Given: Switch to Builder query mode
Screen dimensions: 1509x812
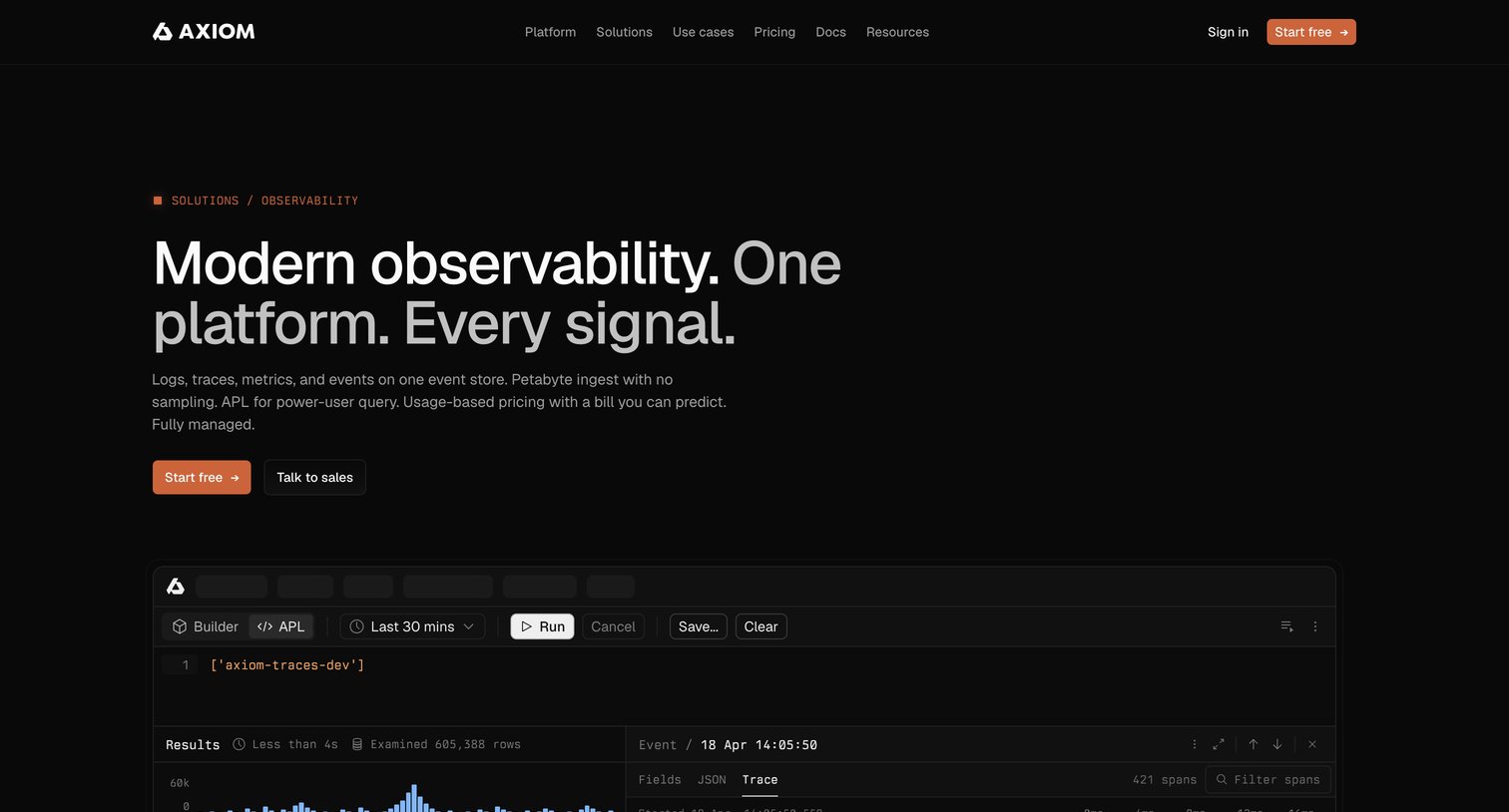Looking at the screenshot, I should tap(206, 626).
